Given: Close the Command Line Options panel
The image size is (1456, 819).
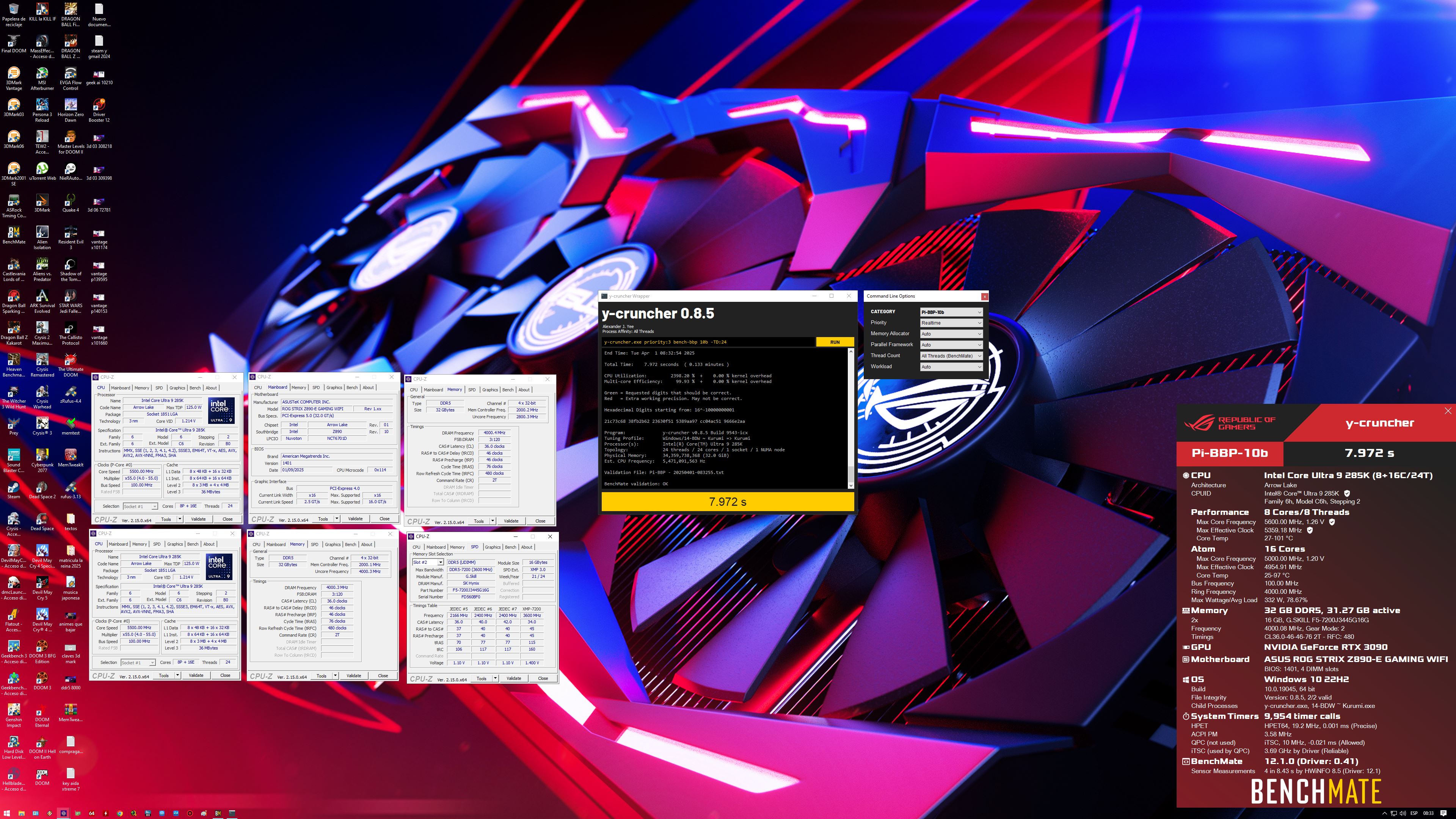Looking at the screenshot, I should click(985, 296).
